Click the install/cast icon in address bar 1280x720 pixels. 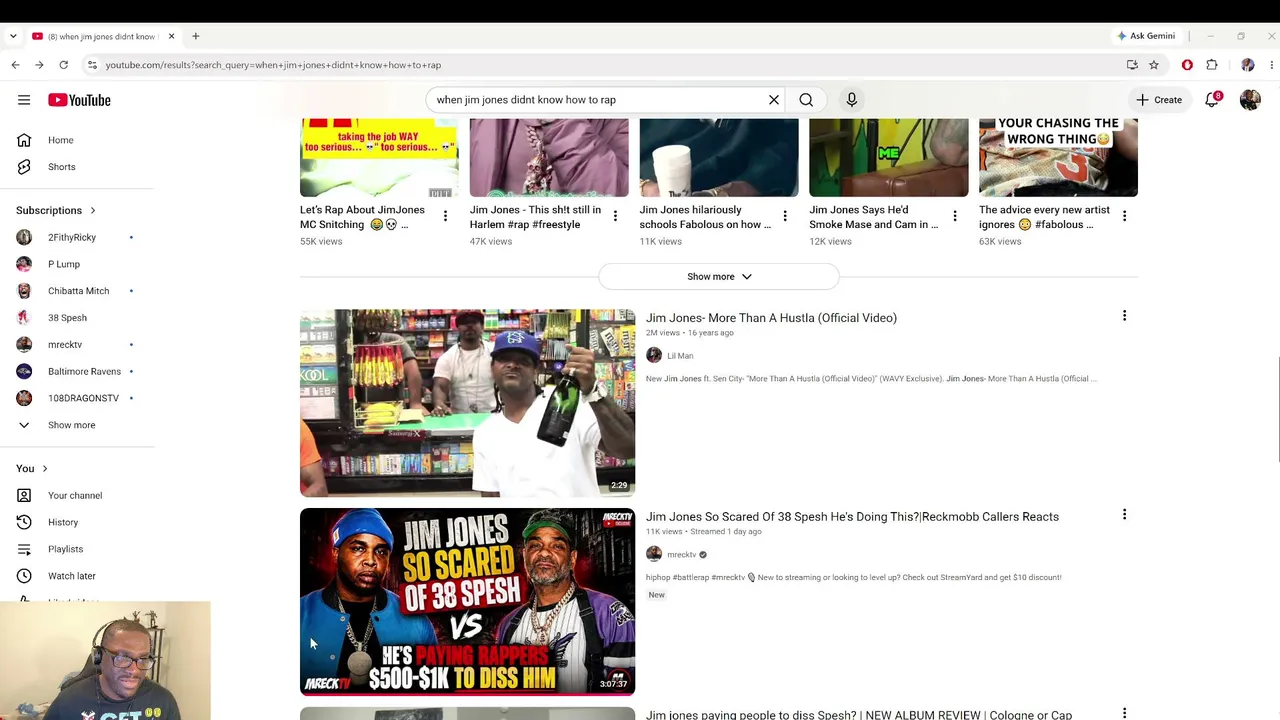[x=1132, y=65]
